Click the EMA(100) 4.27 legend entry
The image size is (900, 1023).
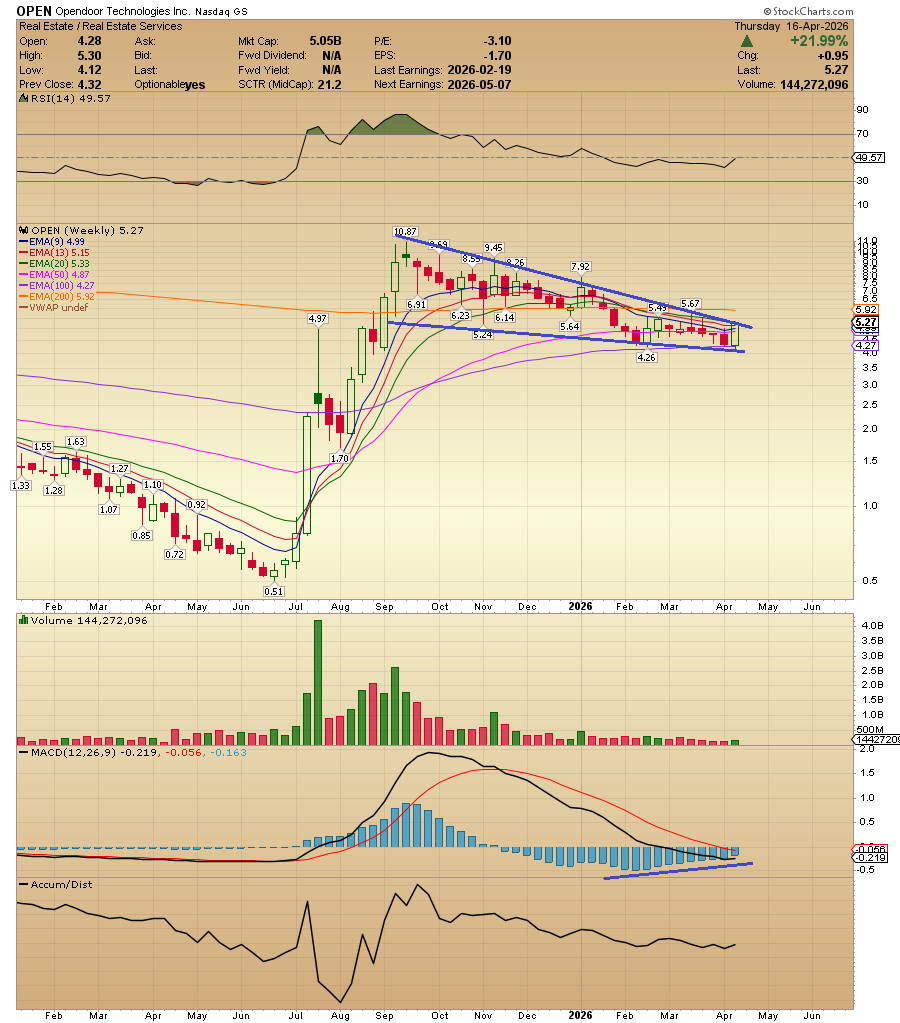pyautogui.click(x=57, y=286)
